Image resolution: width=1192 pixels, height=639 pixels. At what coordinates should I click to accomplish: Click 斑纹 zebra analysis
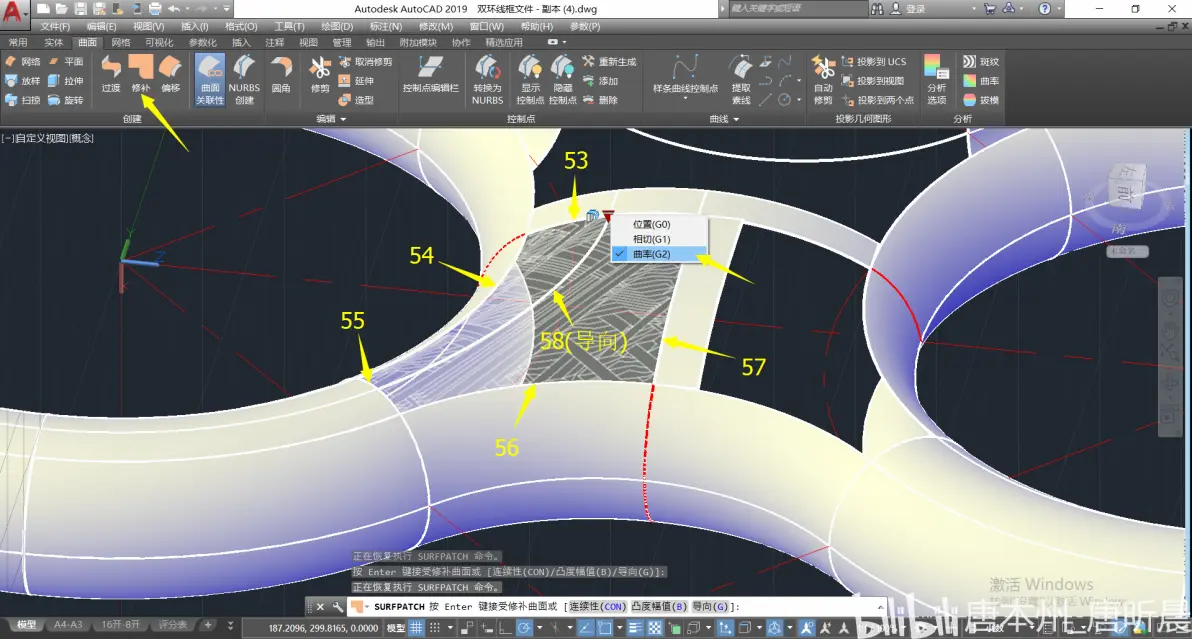point(981,62)
